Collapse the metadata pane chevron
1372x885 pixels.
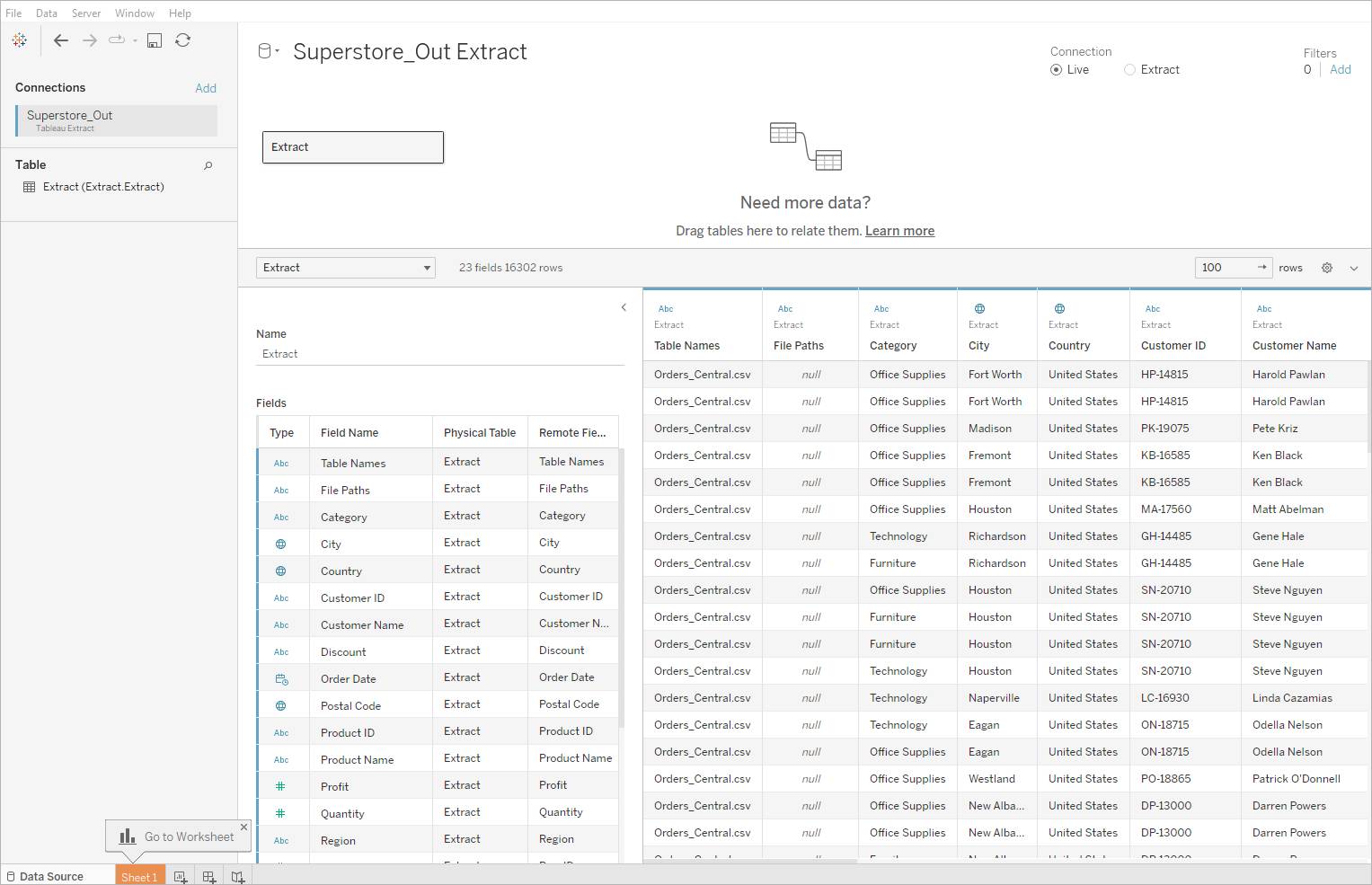click(624, 307)
